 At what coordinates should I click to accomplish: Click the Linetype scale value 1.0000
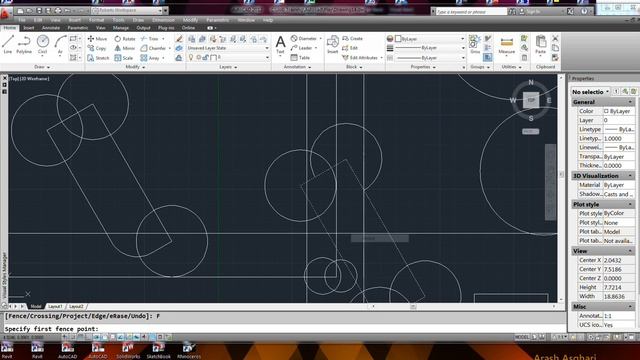coord(619,138)
